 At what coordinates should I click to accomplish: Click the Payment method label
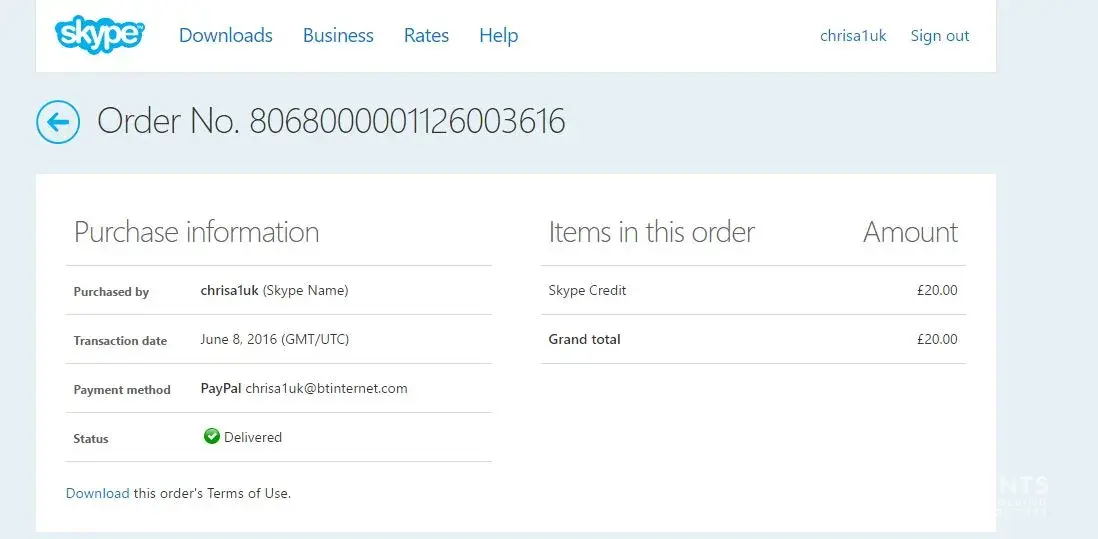(122, 390)
